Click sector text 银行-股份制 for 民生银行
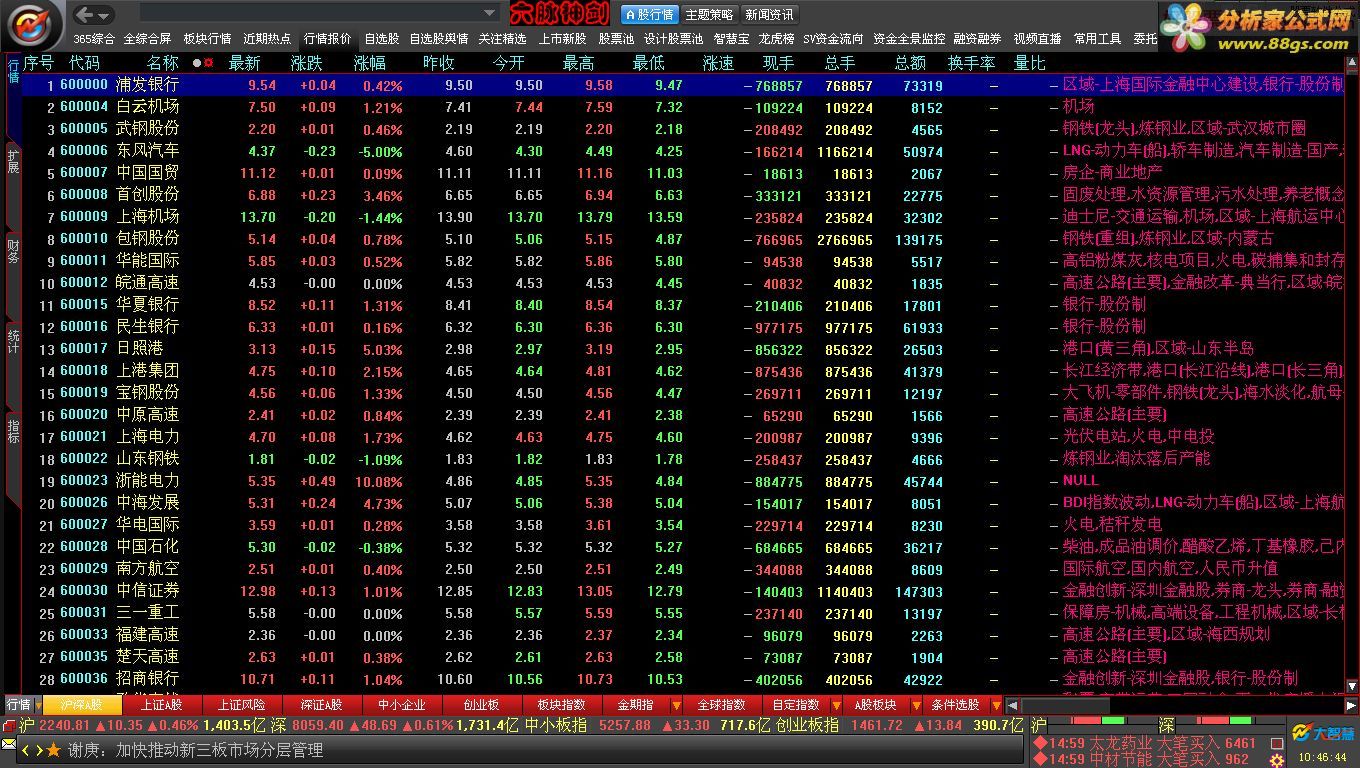This screenshot has height=768, width=1360. pyautogui.click(x=1104, y=326)
